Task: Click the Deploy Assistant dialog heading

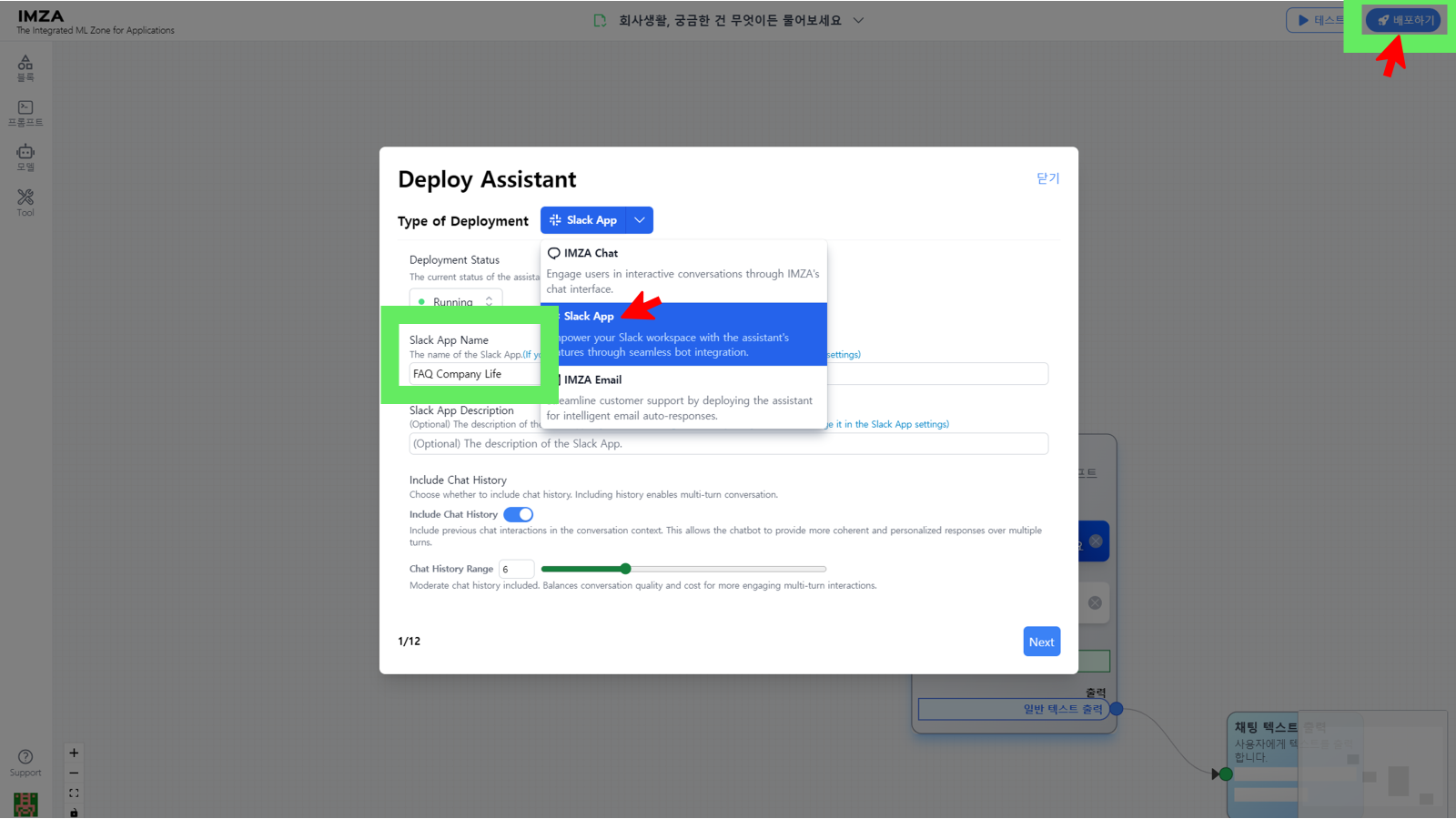Action: (x=487, y=179)
